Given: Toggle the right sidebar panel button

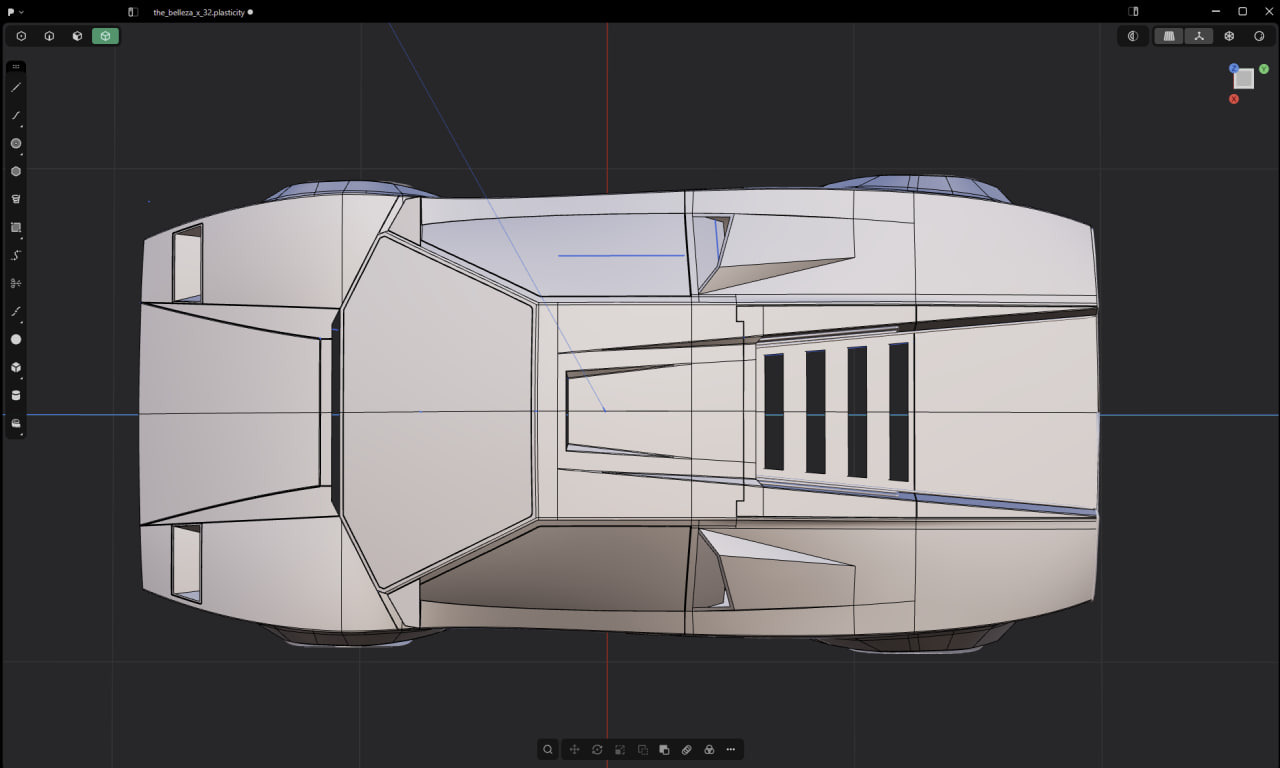Looking at the screenshot, I should (1133, 12).
